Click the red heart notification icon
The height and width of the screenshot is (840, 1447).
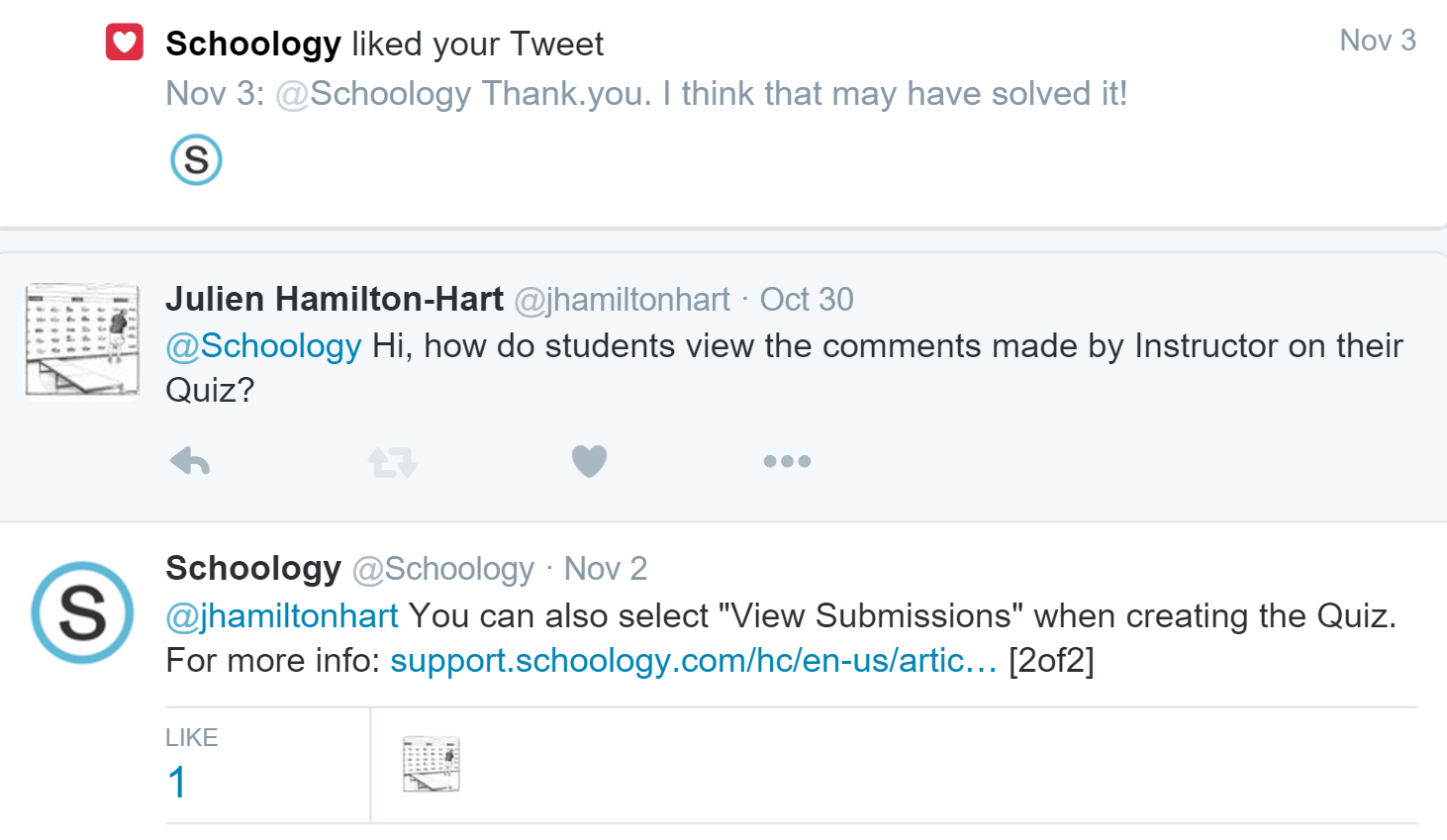[125, 43]
